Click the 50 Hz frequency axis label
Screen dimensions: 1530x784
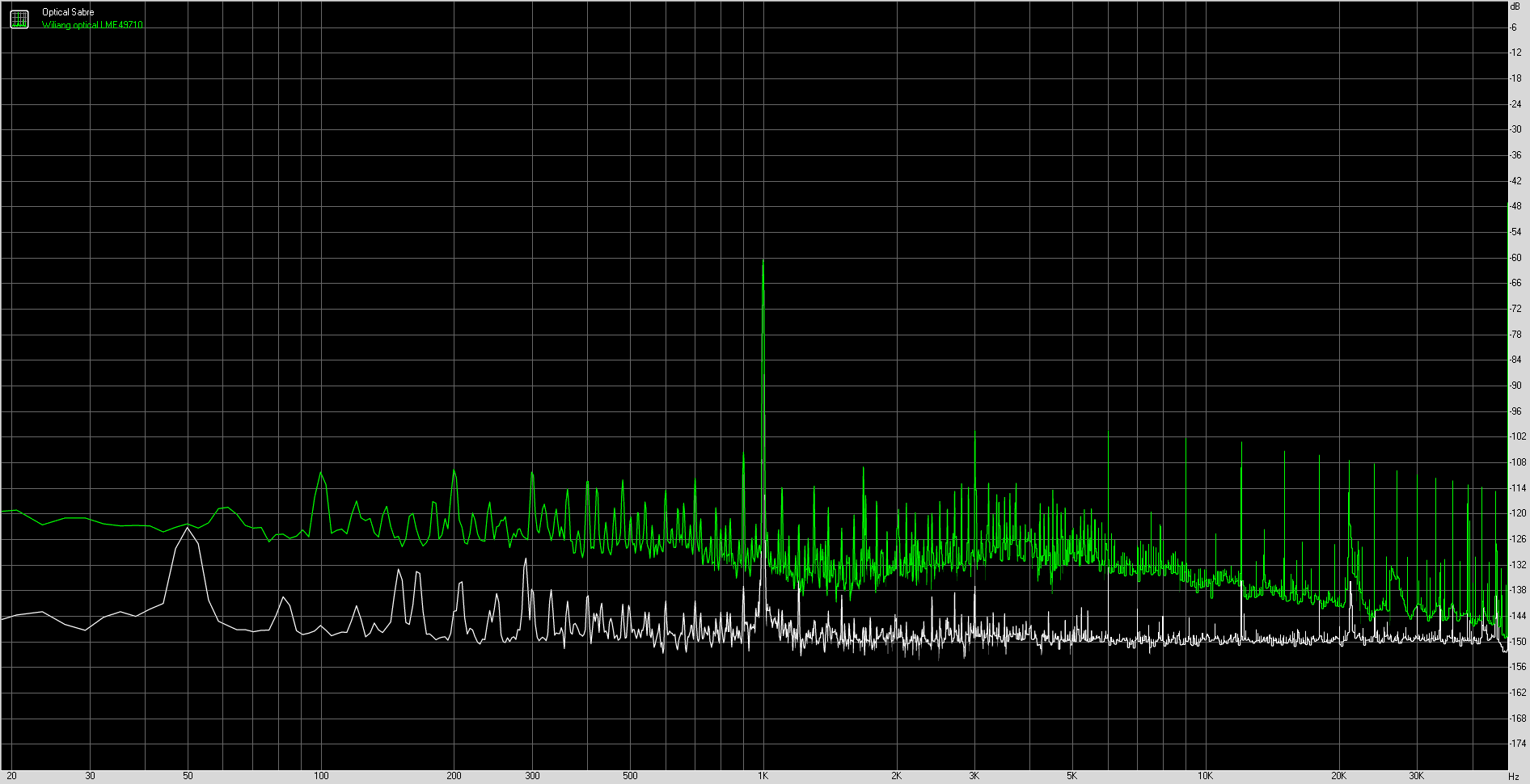point(188,776)
